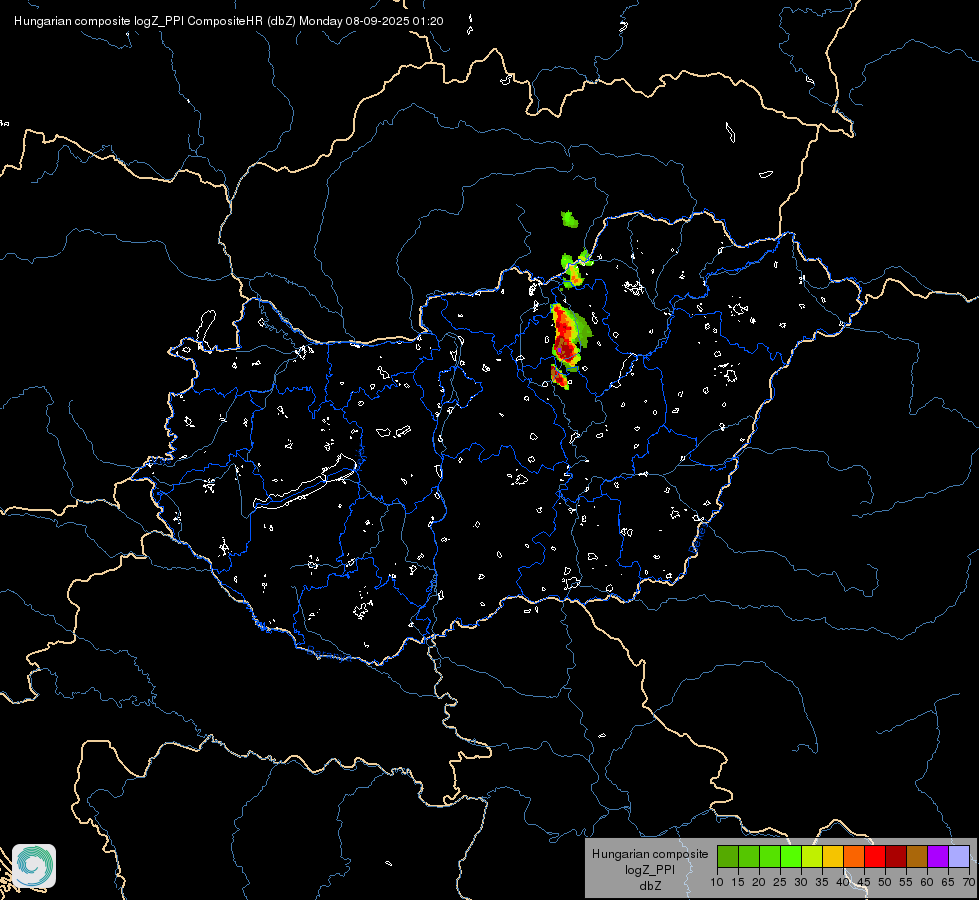Click the 40–45 dBZ orange legend swatch
The image size is (979, 900).
coord(854,857)
